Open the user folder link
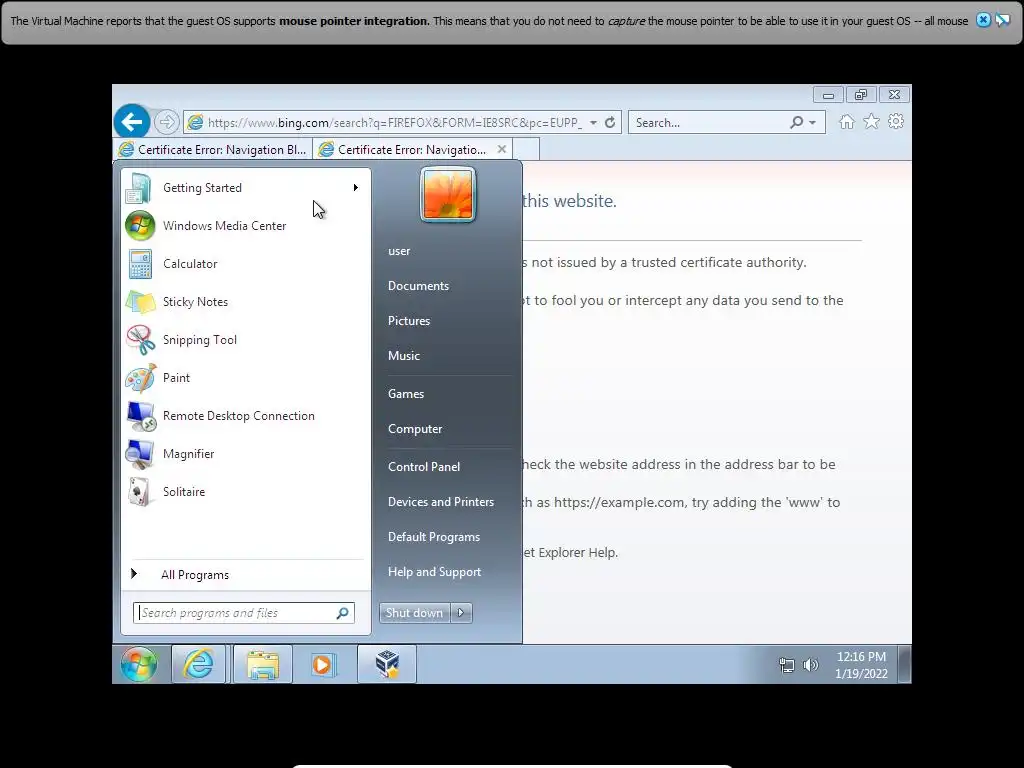The image size is (1024, 768). [x=399, y=251]
